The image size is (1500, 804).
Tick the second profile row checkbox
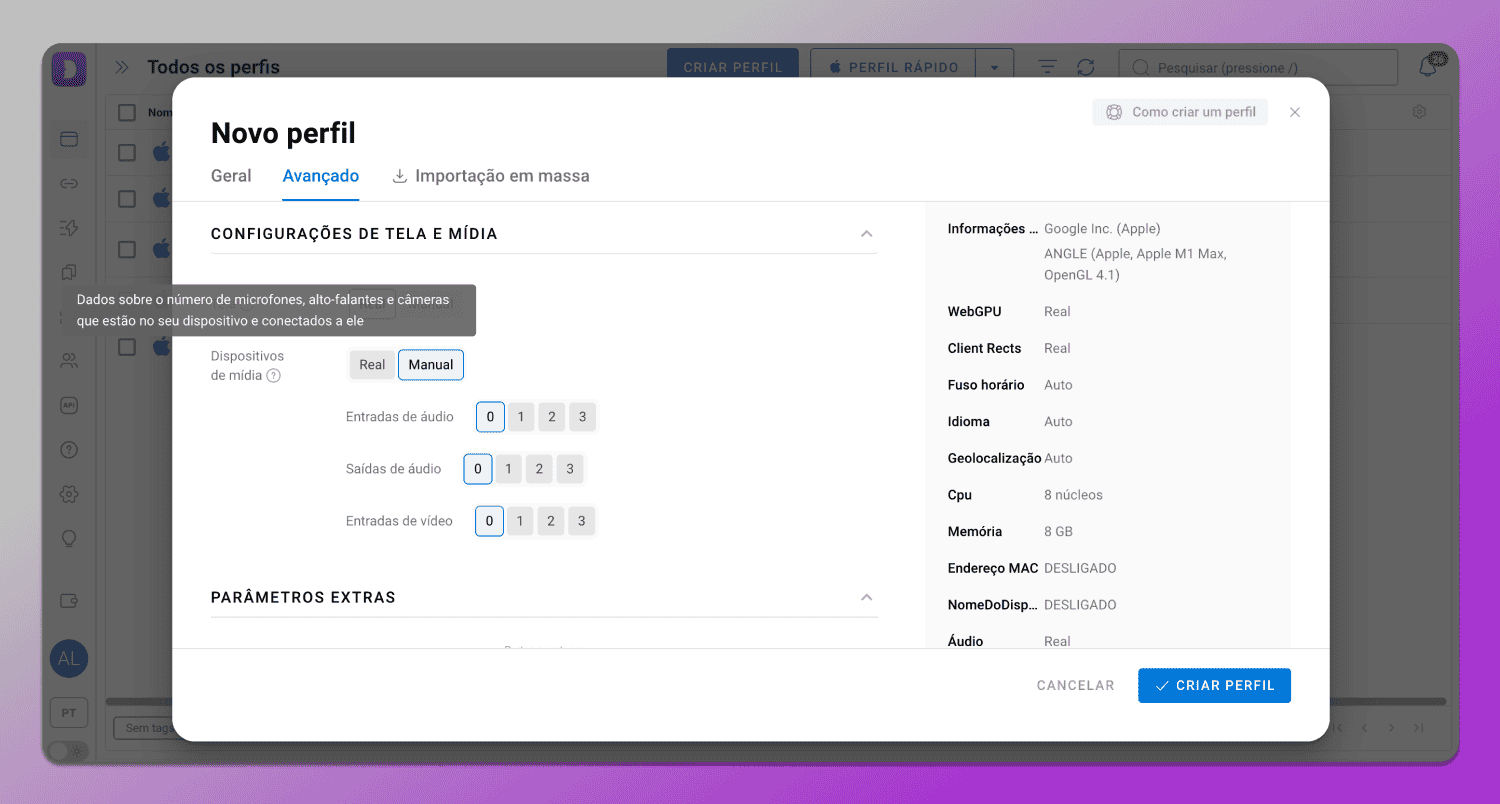click(x=127, y=199)
